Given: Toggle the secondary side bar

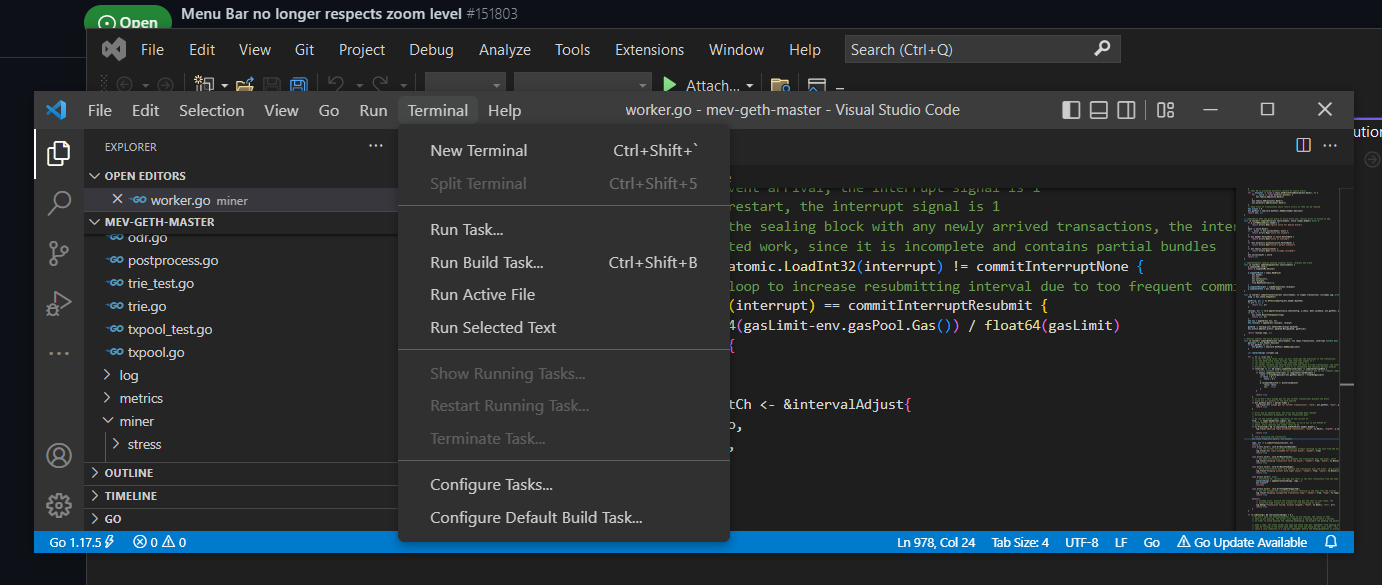Looking at the screenshot, I should coord(1126,110).
